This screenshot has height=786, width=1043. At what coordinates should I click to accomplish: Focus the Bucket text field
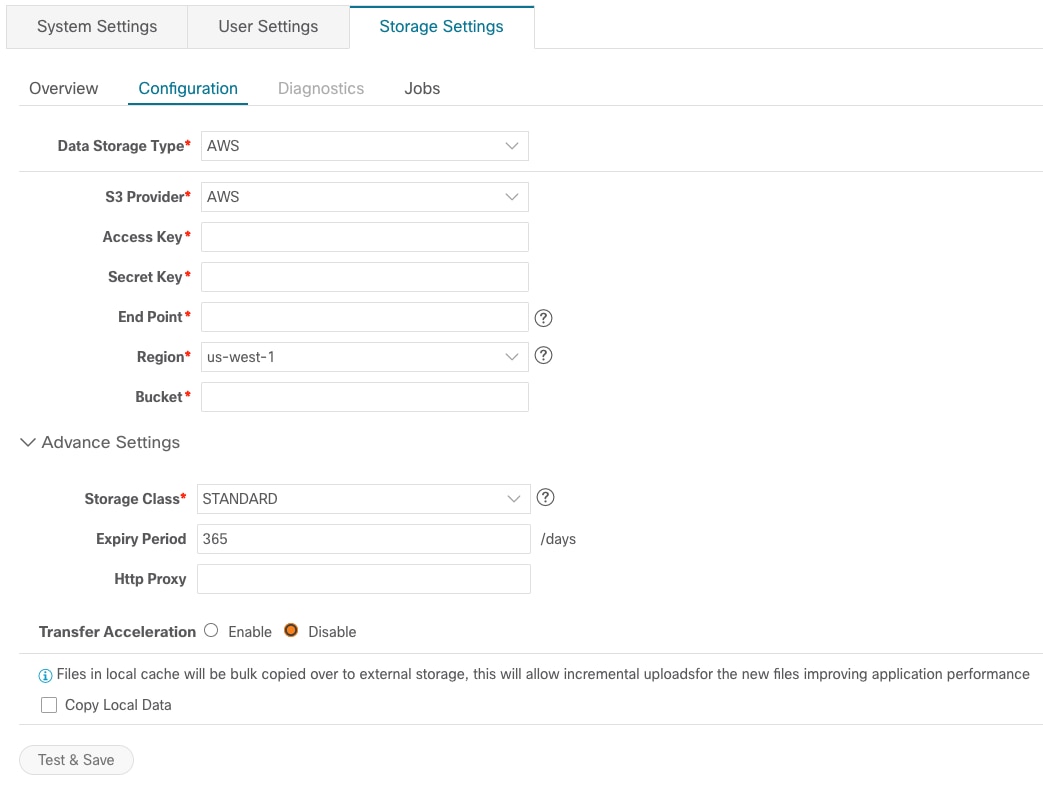pyautogui.click(x=364, y=397)
